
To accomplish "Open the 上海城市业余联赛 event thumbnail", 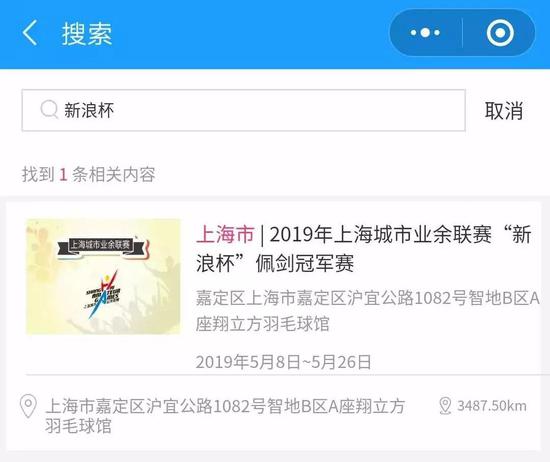I will pyautogui.click(x=103, y=276).
